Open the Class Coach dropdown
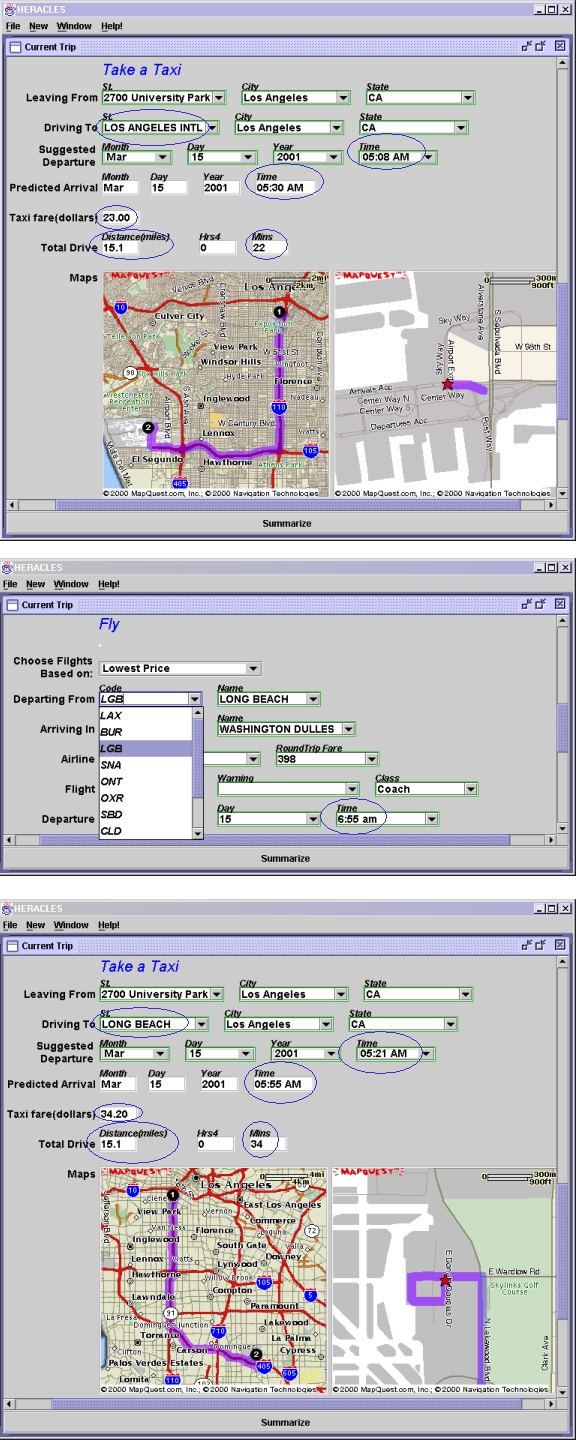 click(x=470, y=789)
